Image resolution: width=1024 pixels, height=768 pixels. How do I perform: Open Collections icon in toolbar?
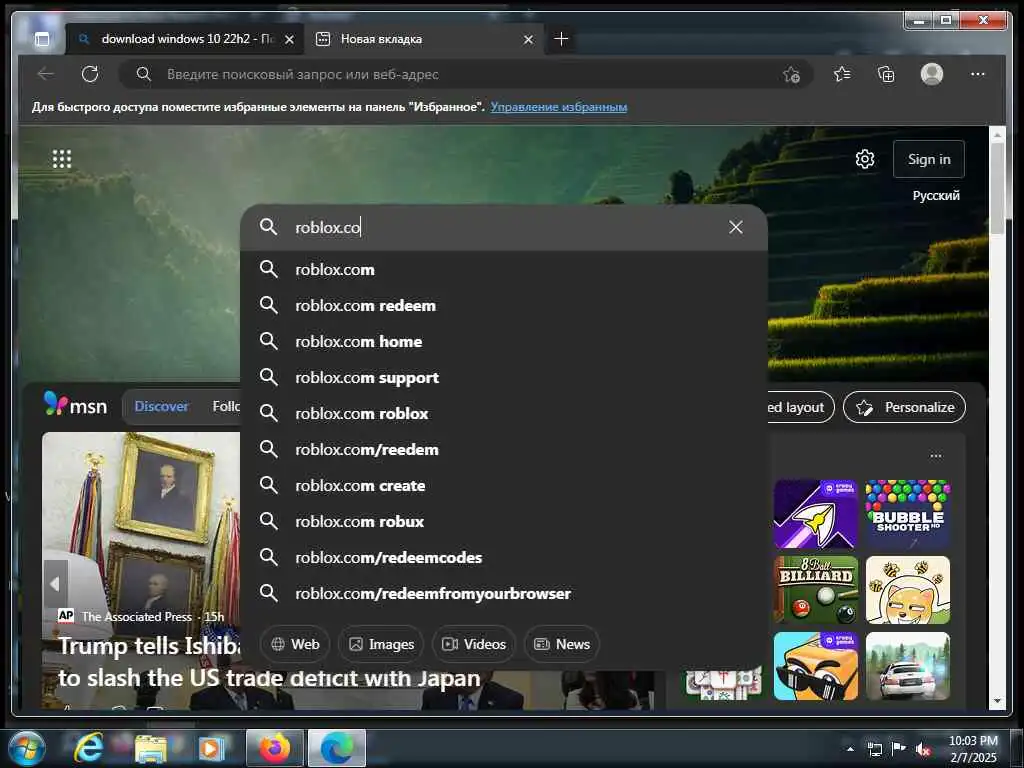pos(886,74)
